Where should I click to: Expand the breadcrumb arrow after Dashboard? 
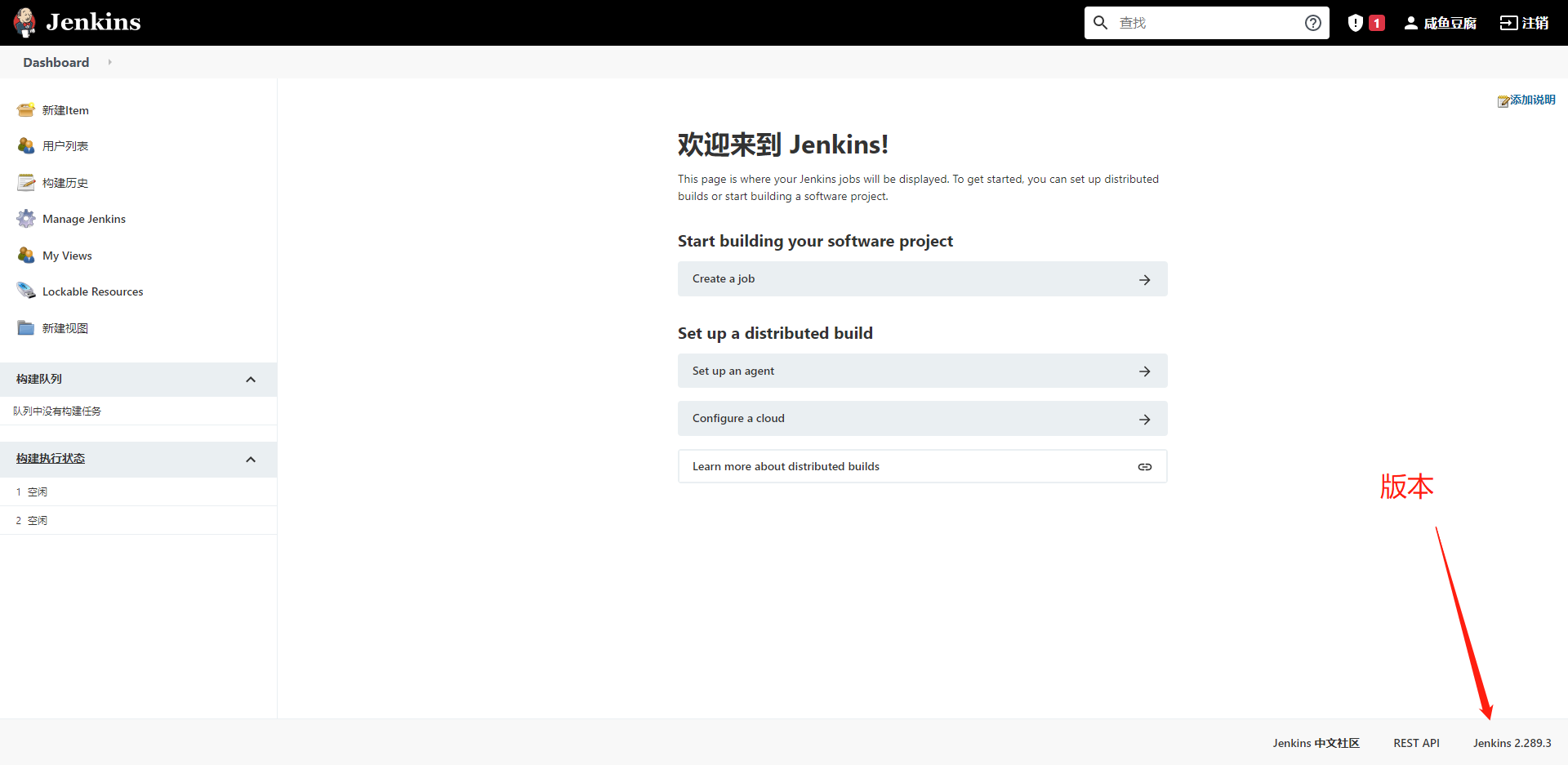[x=109, y=62]
